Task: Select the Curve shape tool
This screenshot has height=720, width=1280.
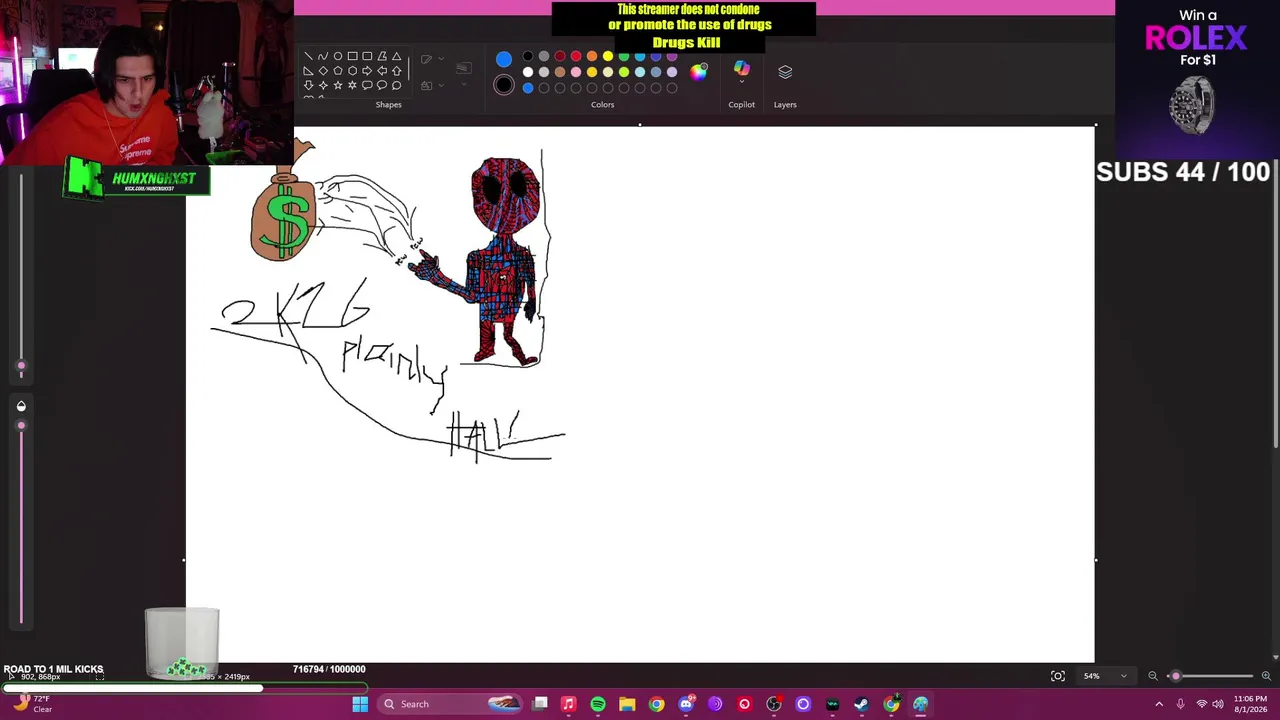Action: pyautogui.click(x=323, y=56)
